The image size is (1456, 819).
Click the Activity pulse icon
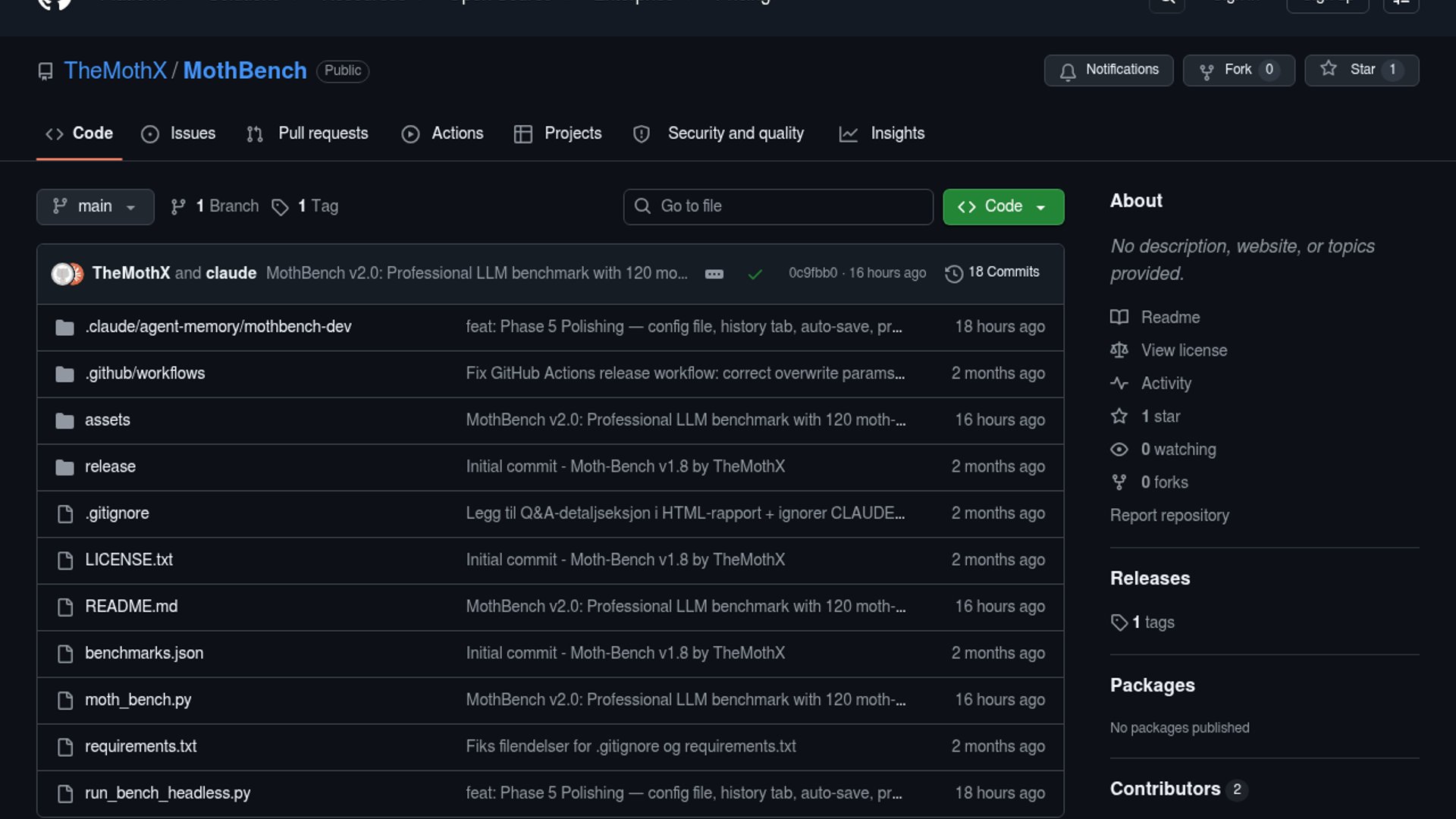(x=1119, y=384)
